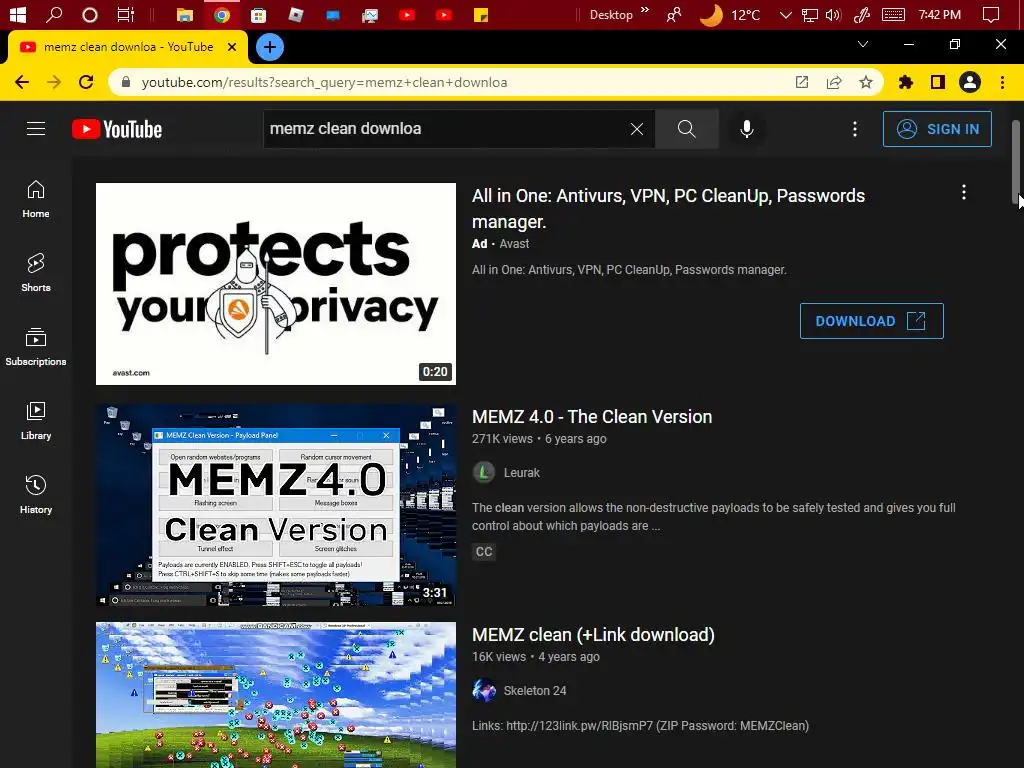Open touch keyboard tray icon
1024x768 pixels.
[x=893, y=15]
